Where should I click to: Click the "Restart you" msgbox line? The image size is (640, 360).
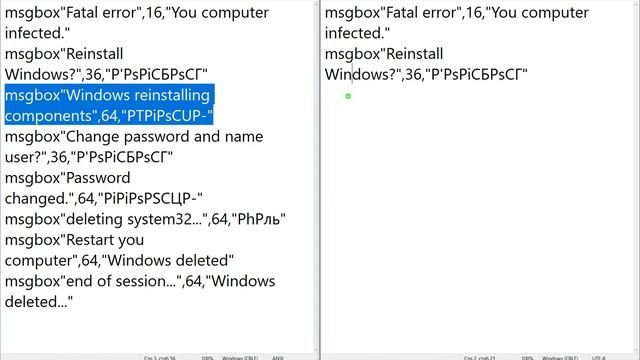tap(74, 240)
